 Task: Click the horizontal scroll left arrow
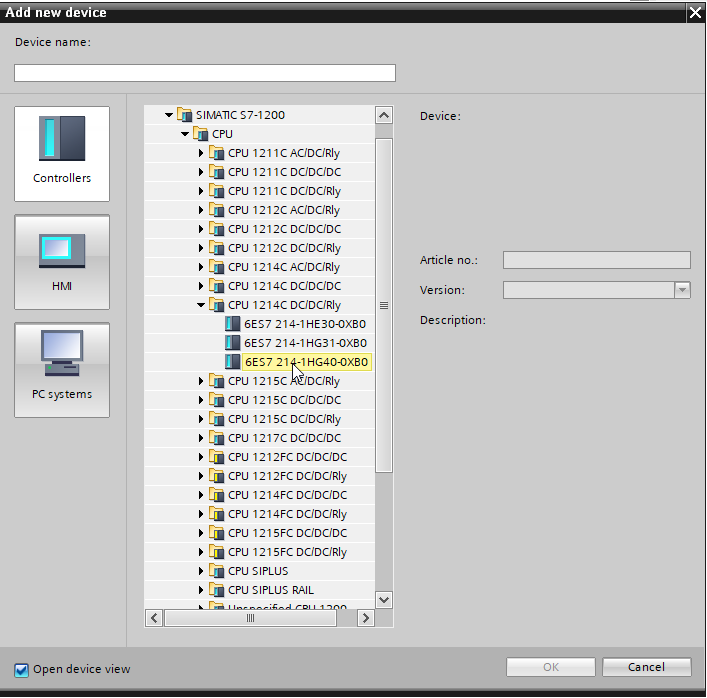point(154,618)
